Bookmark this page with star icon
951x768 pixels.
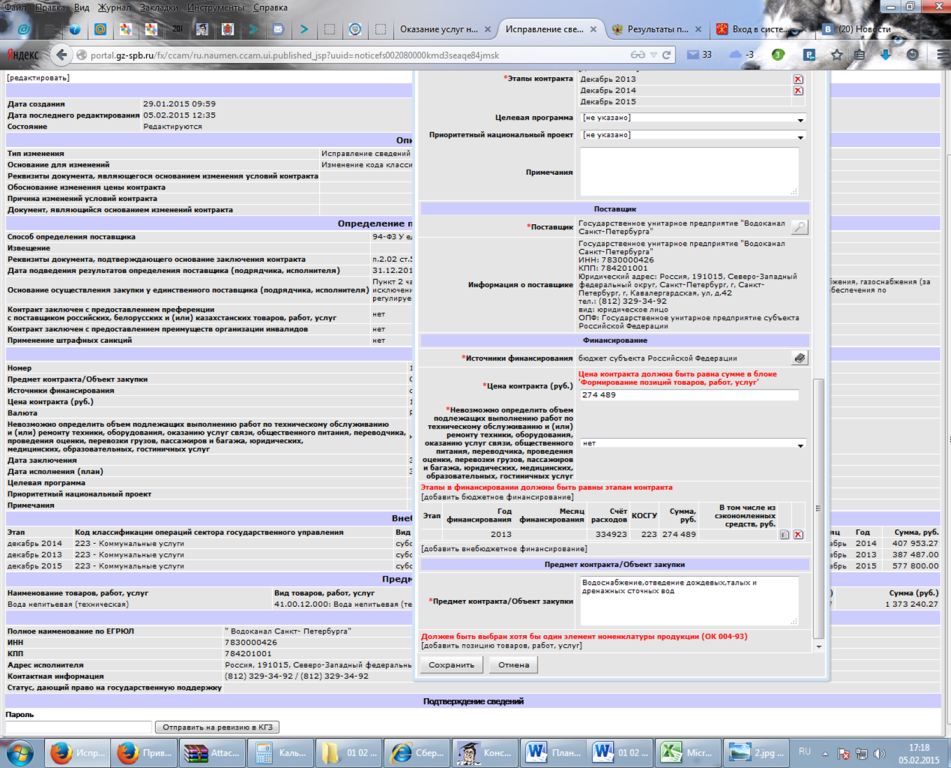coord(837,55)
